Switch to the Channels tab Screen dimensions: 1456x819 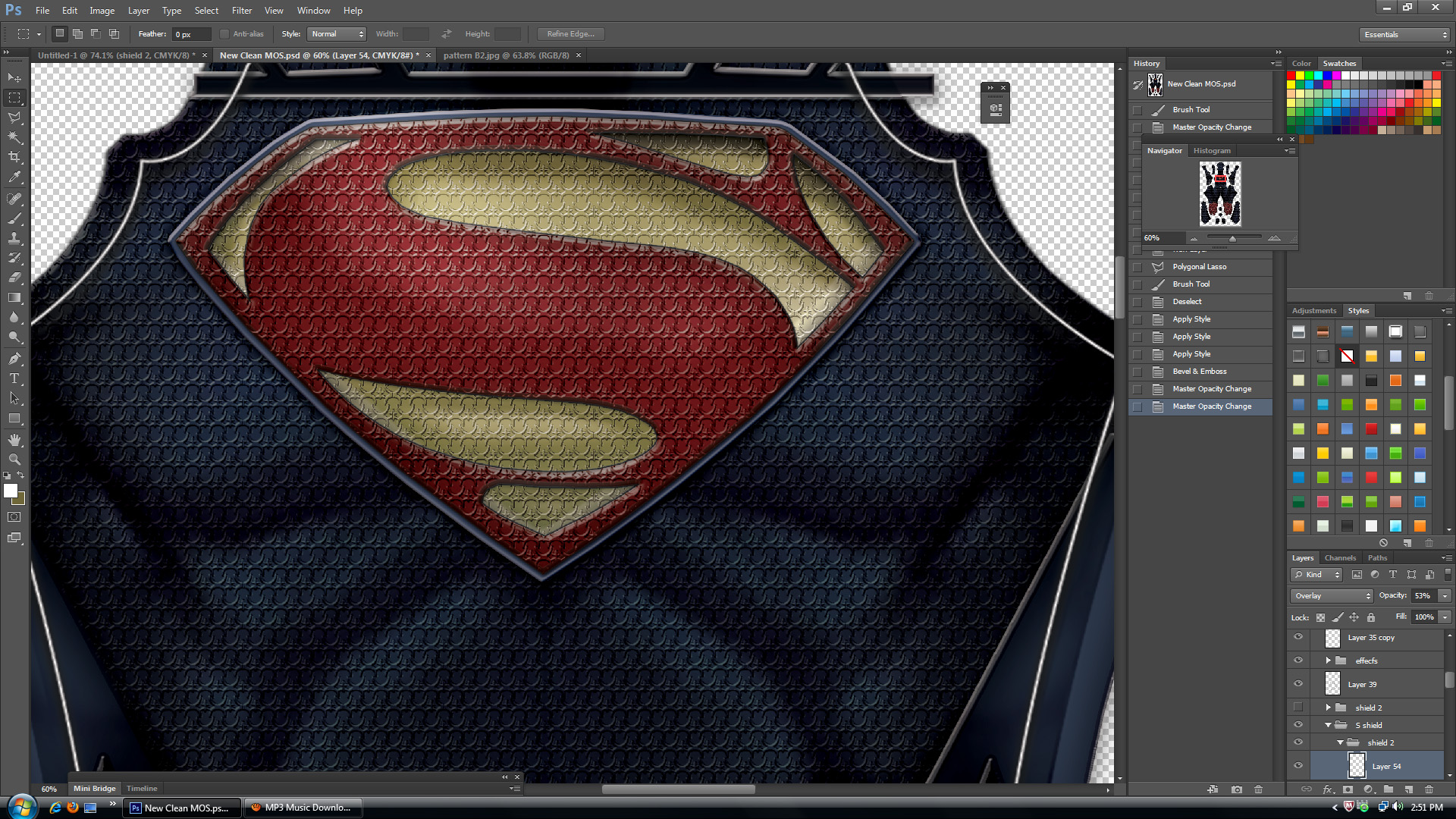tap(1340, 558)
